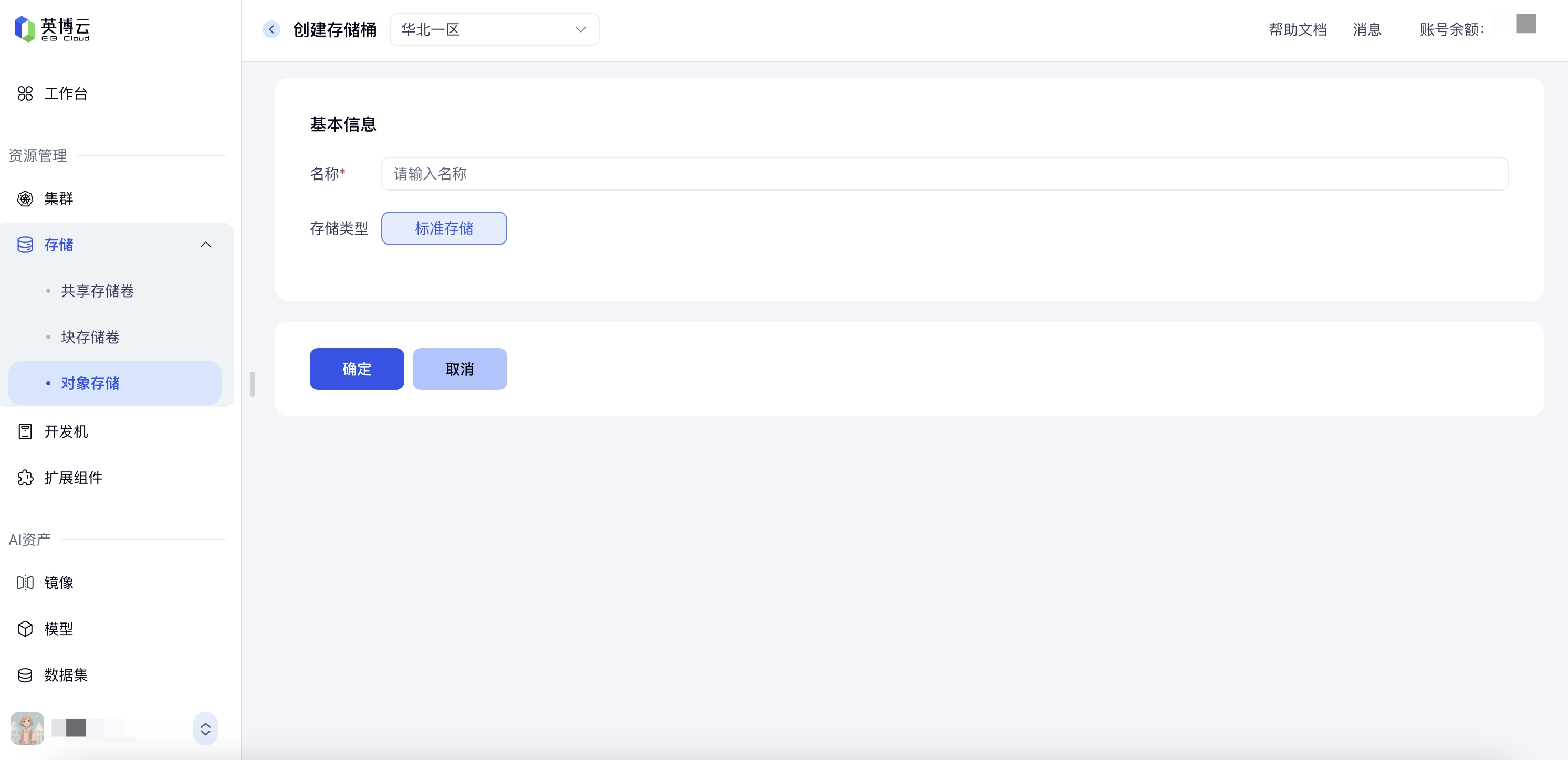Open 模型 in sidebar
The width and height of the screenshot is (1568, 760).
pos(58,629)
